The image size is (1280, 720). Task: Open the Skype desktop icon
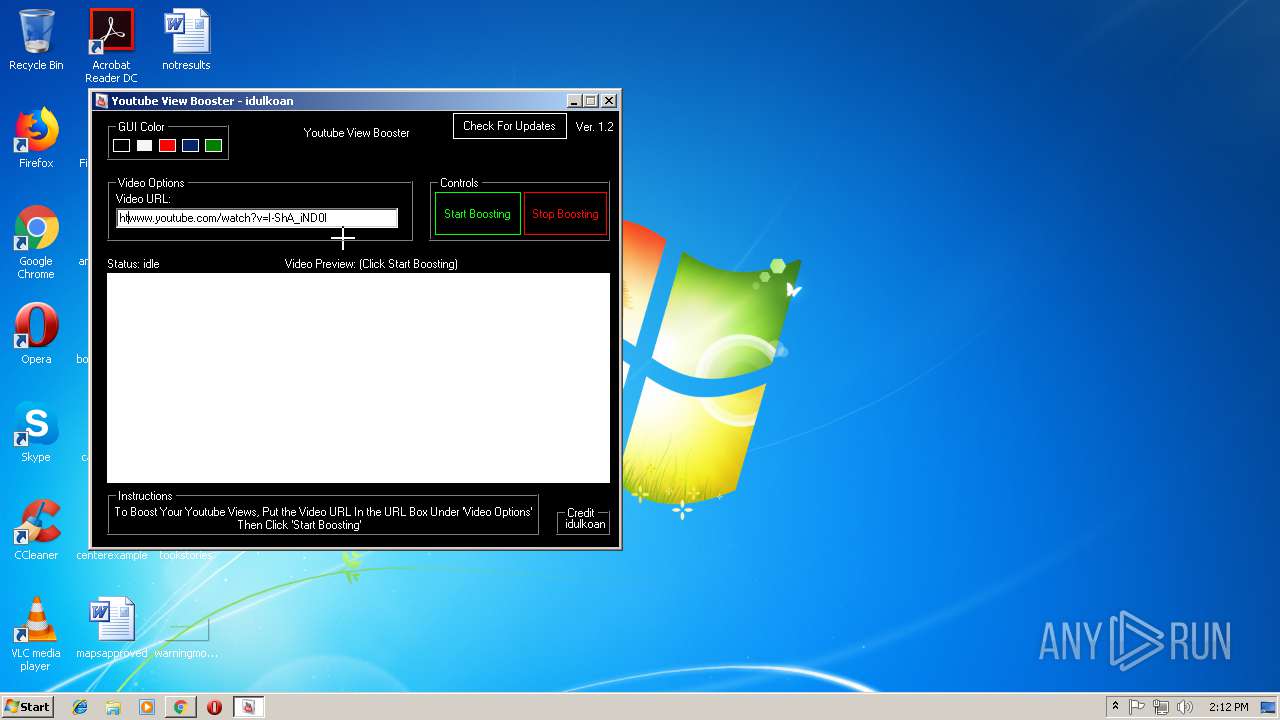36,432
